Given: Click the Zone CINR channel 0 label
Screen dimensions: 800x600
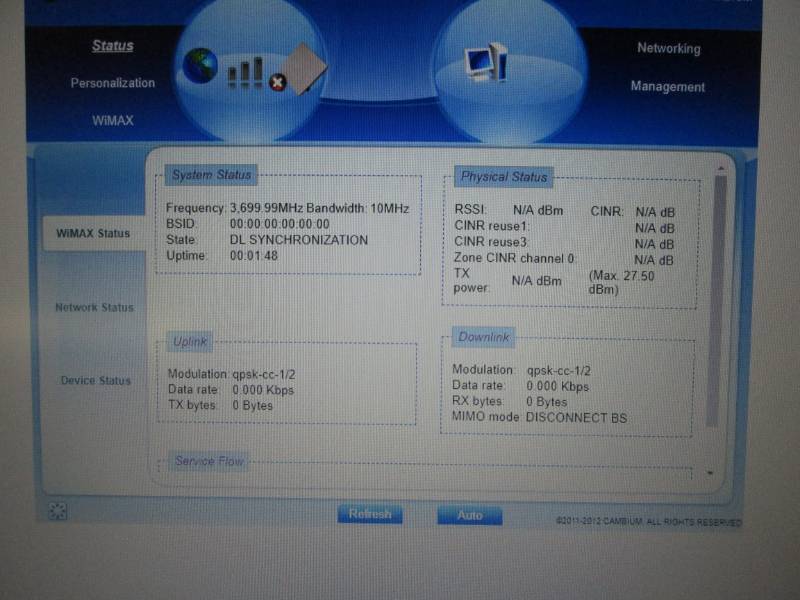Looking at the screenshot, I should click(514, 258).
